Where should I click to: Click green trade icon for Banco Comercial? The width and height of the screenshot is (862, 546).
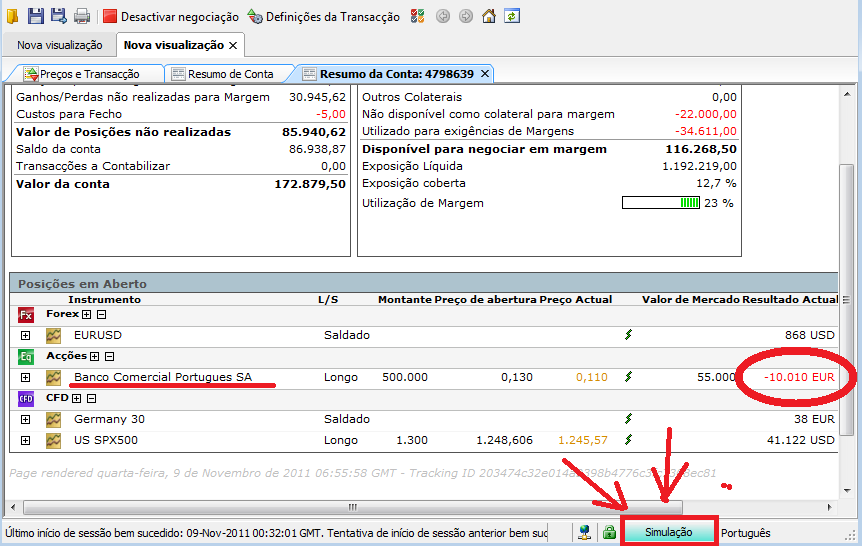pos(628,377)
